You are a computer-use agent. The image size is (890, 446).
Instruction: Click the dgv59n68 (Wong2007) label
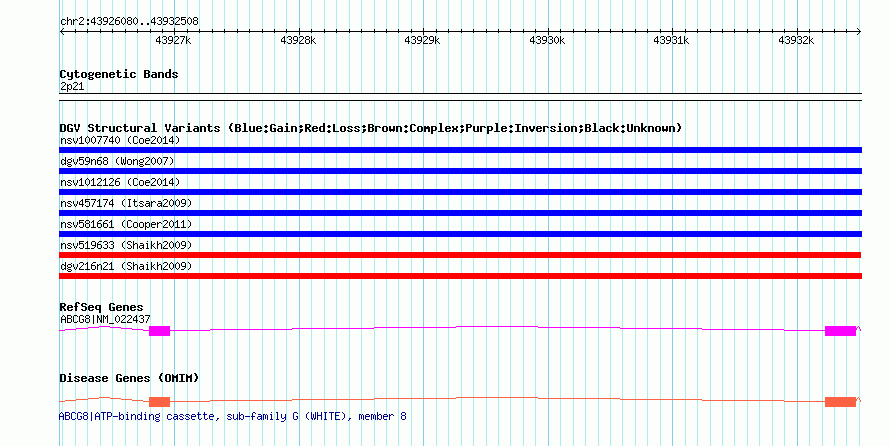pyautogui.click(x=117, y=161)
